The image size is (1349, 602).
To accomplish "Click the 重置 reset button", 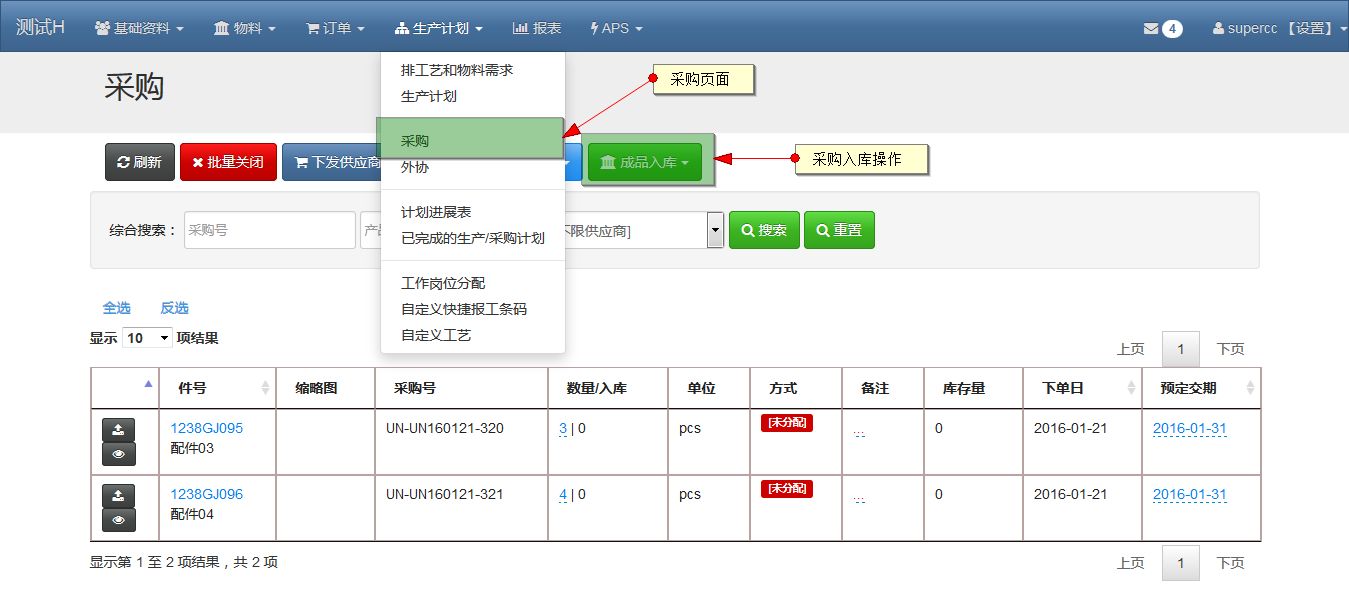I will tap(839, 230).
